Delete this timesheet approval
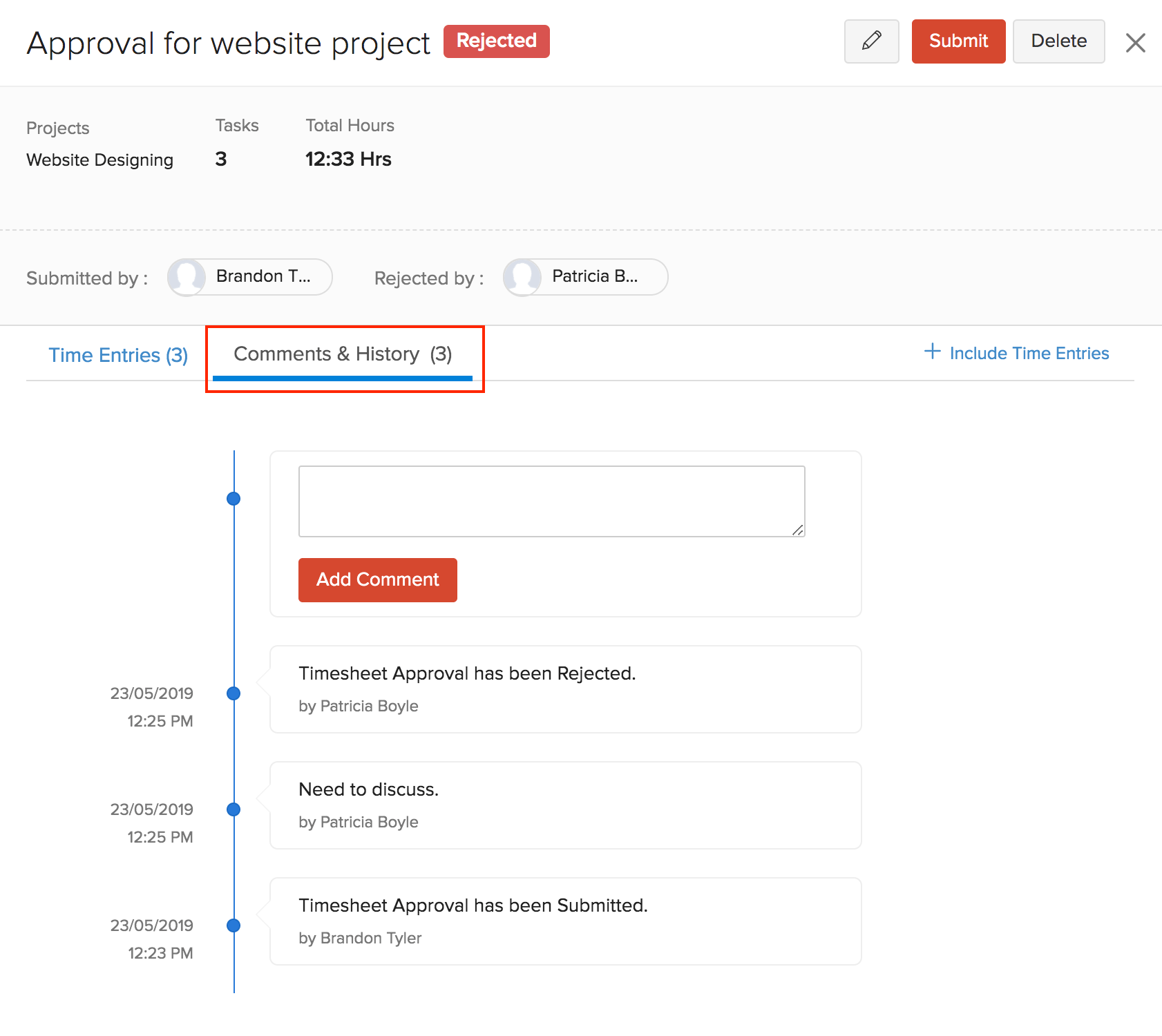1162x1036 pixels. tap(1058, 41)
